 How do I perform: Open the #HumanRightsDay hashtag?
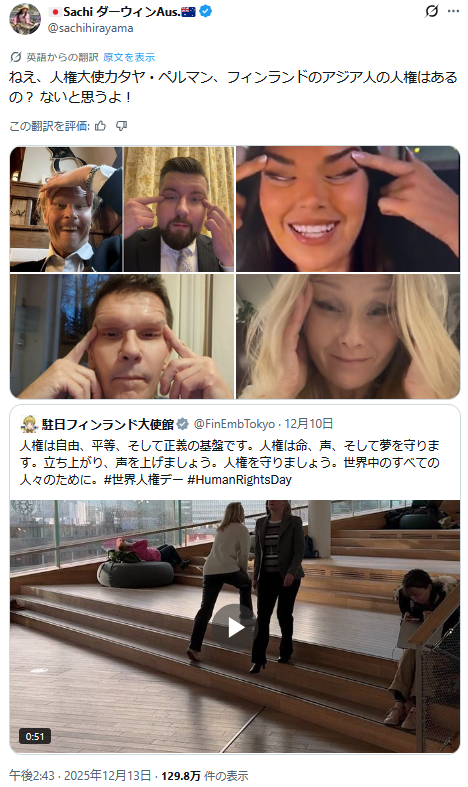240,480
